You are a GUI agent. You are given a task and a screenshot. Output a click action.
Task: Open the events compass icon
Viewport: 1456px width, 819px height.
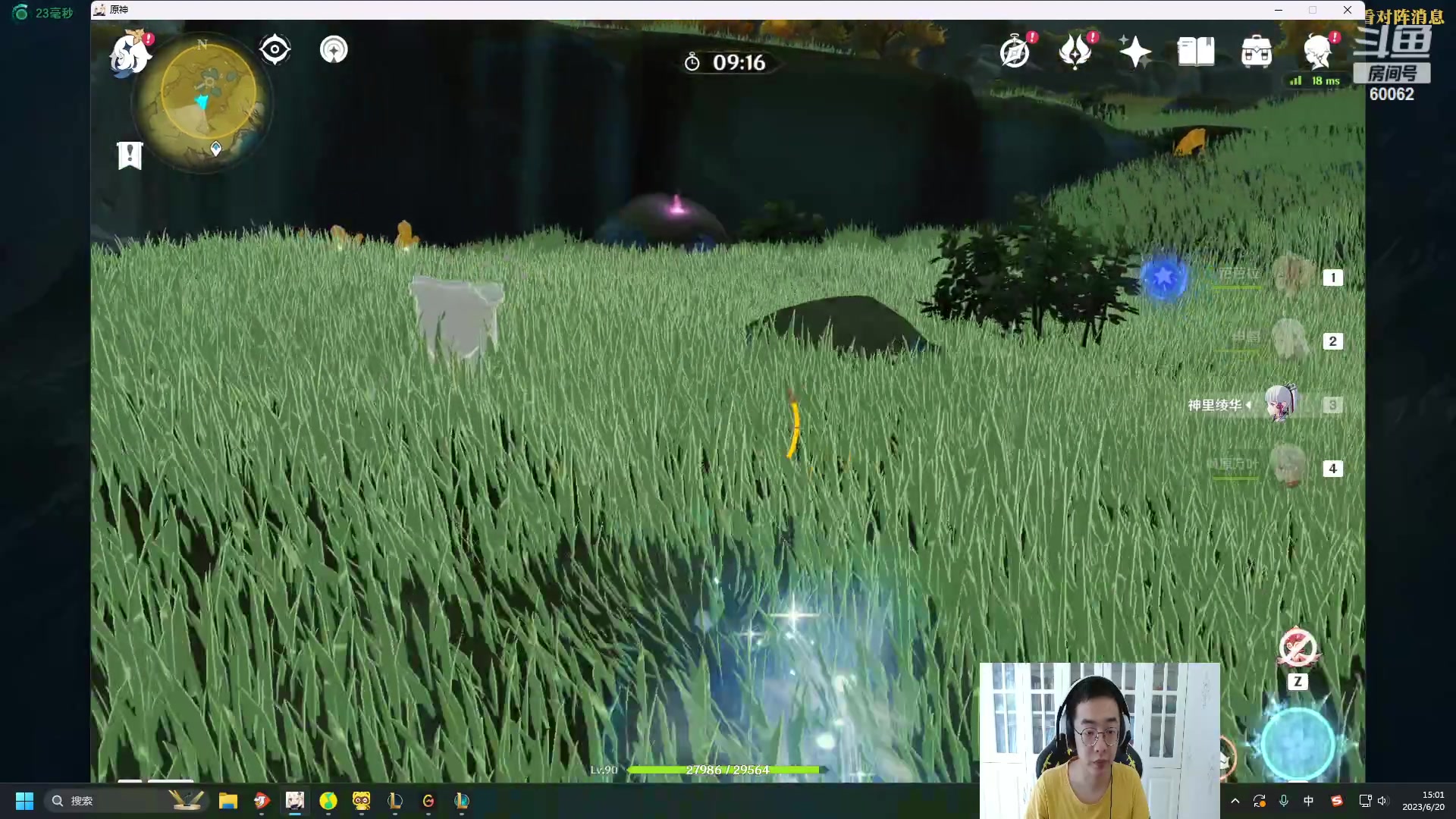point(1015,52)
